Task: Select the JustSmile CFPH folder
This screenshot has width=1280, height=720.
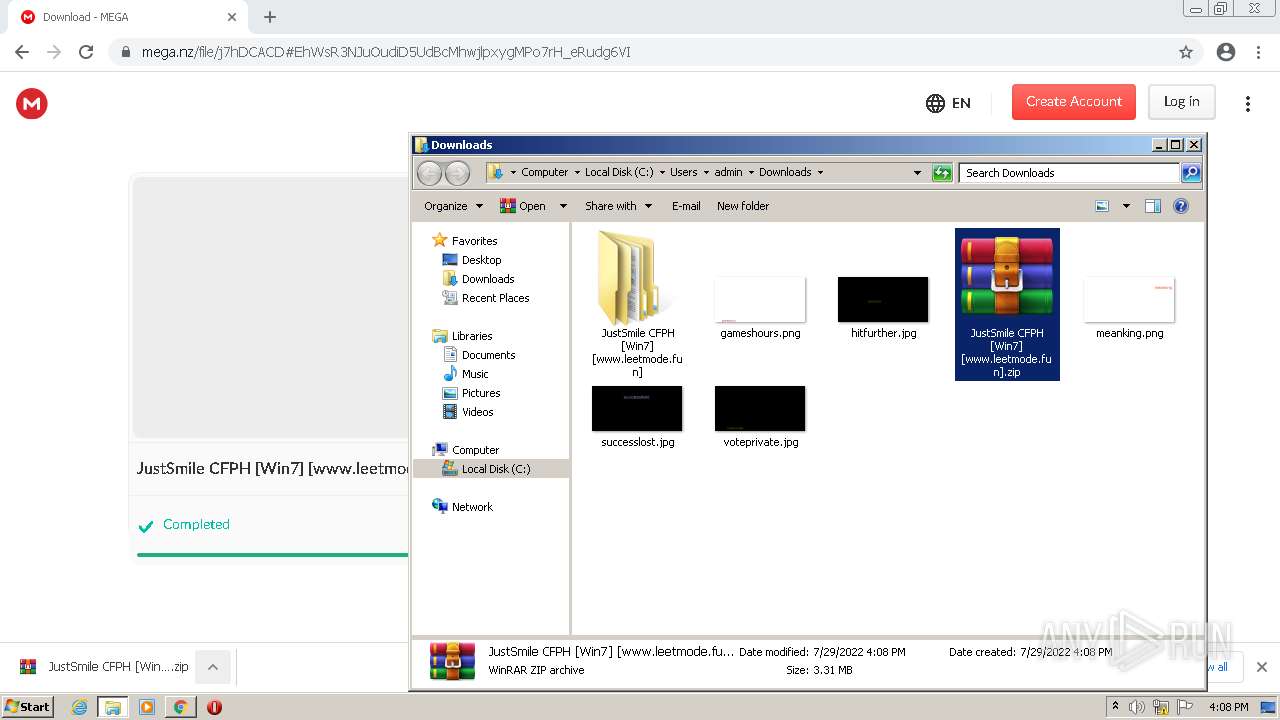Action: (x=637, y=304)
